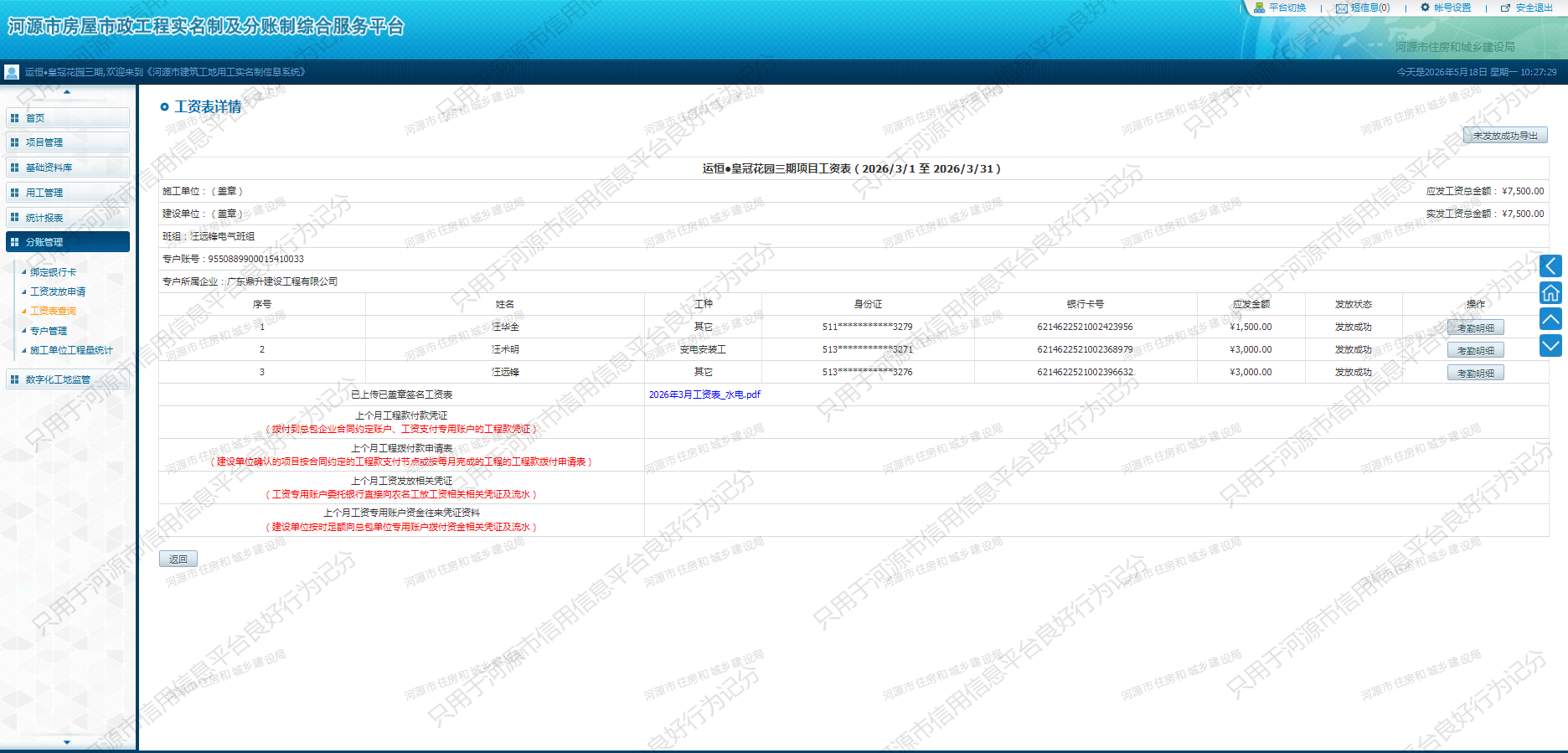
Task: Open the 数字化工地监管 menu
Action: coord(68,379)
